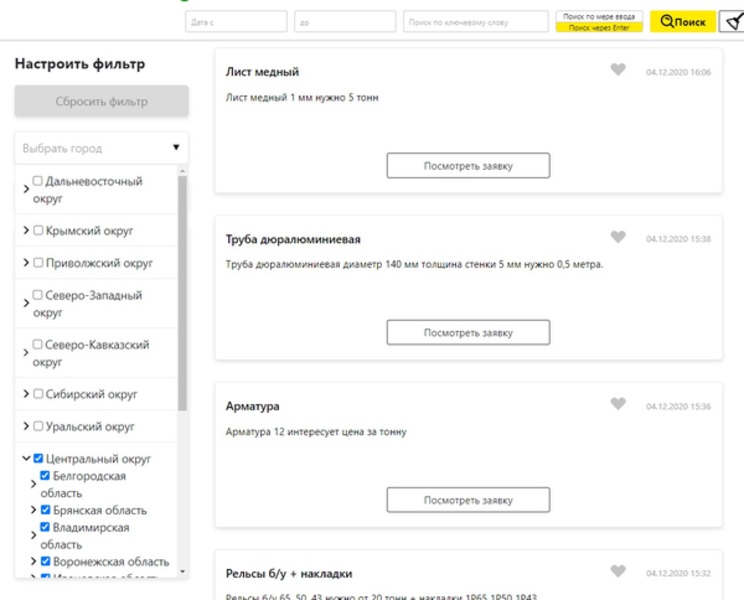Expand Сибирский округ node
744x600 pixels.
pos(26,394)
